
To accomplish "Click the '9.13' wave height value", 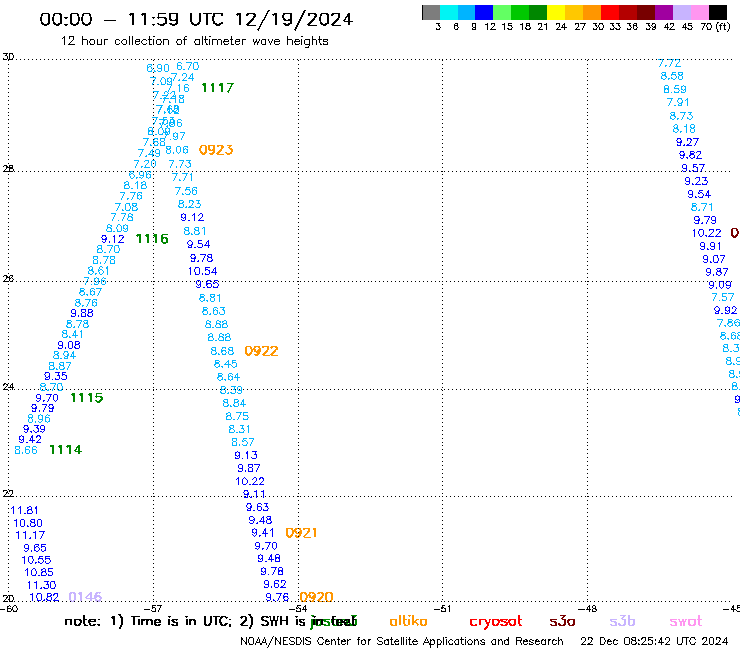I will pos(246,456).
